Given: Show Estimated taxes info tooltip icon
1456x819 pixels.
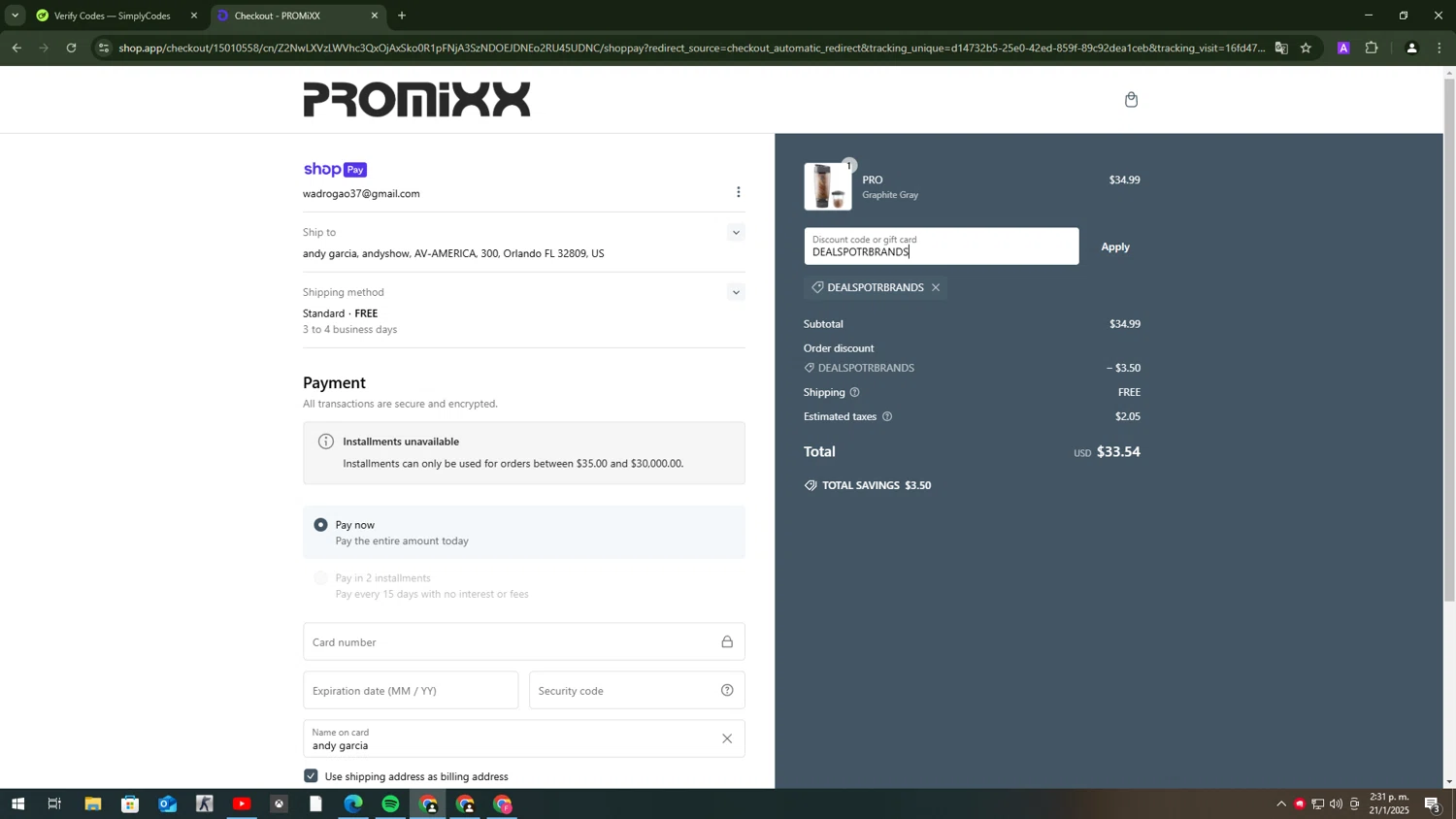Looking at the screenshot, I should coord(887,416).
